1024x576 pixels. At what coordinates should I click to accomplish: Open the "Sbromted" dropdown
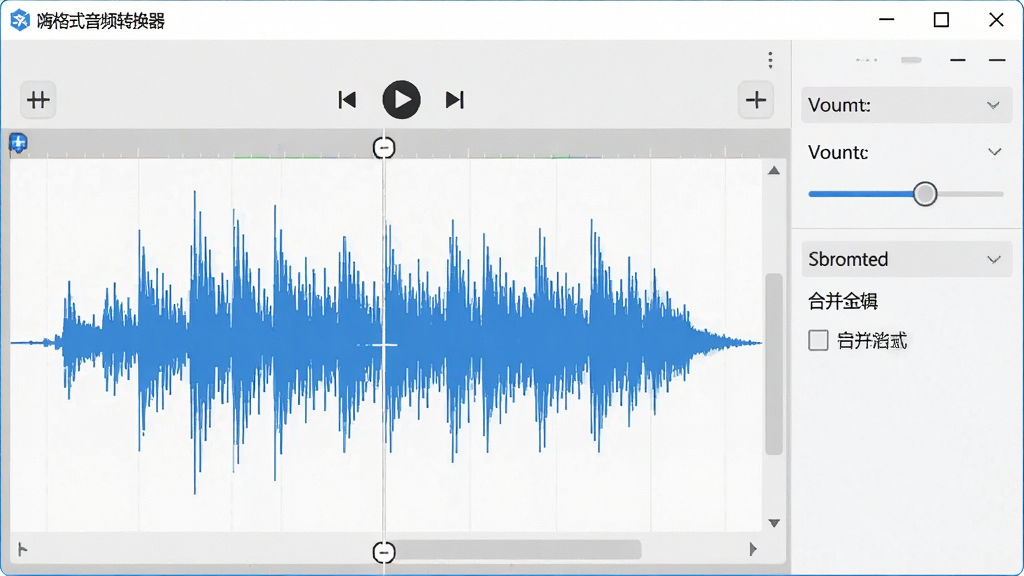906,259
